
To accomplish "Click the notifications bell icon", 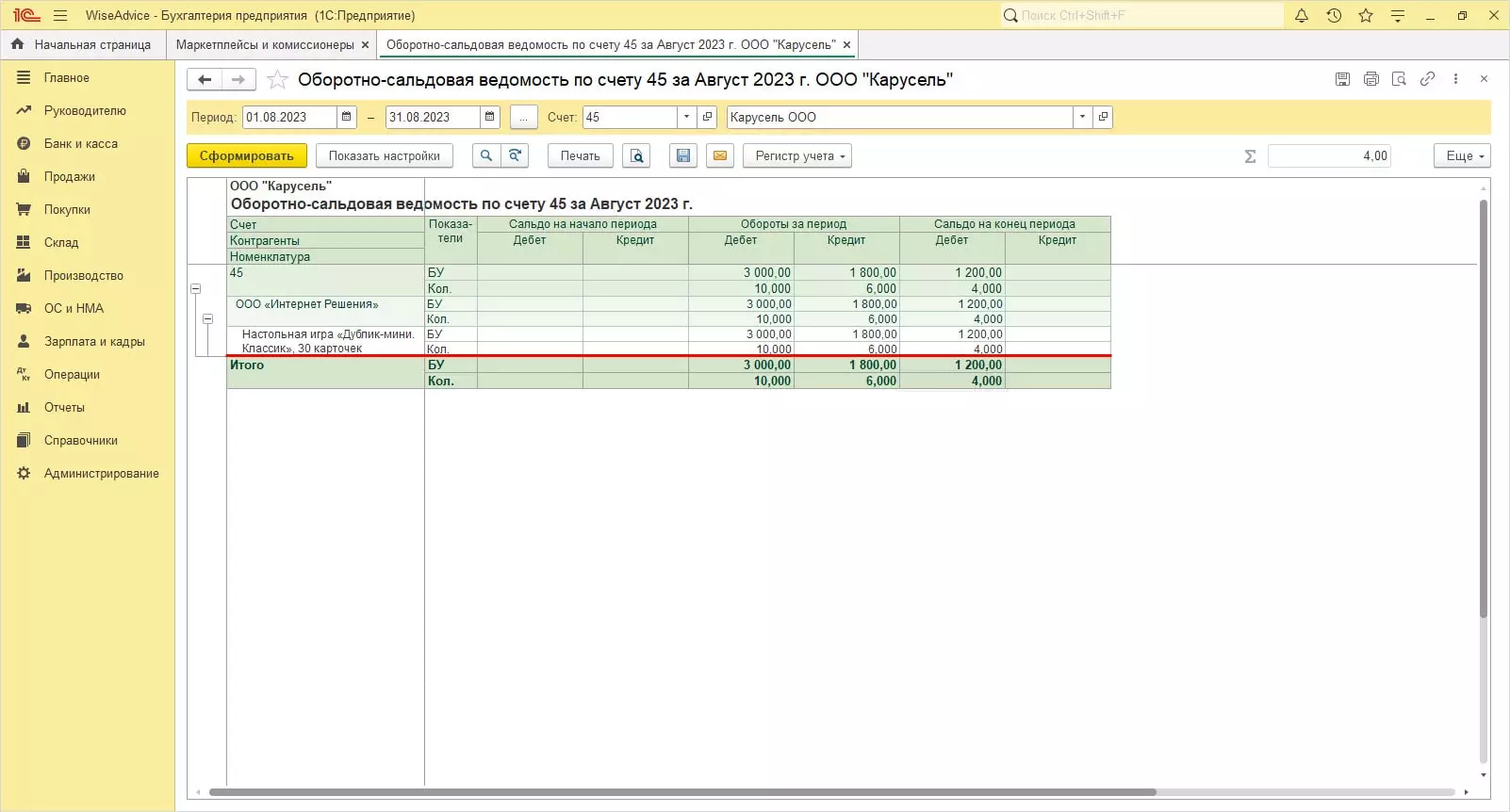I will click(1302, 15).
